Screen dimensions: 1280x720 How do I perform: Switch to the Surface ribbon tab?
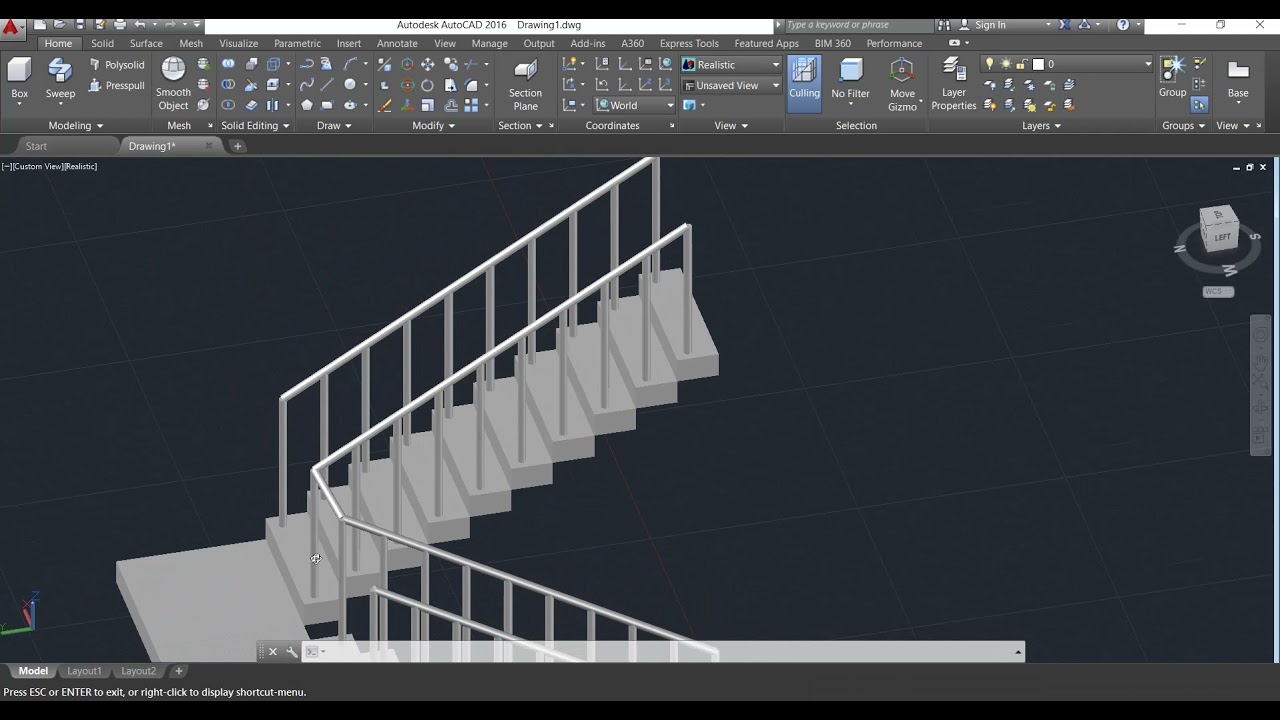pos(146,43)
